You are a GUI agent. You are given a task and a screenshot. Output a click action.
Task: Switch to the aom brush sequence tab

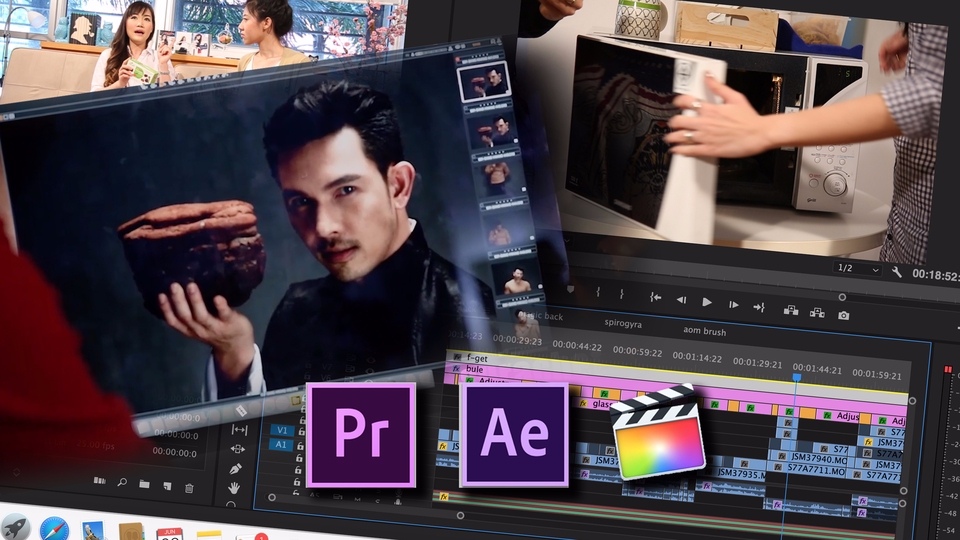pyautogui.click(x=704, y=331)
